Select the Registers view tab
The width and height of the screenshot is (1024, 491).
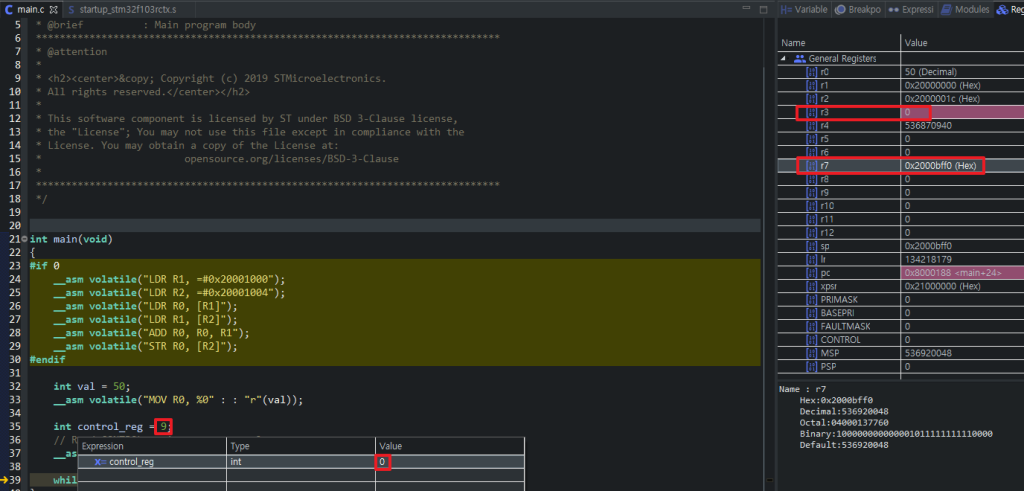pos(1009,10)
